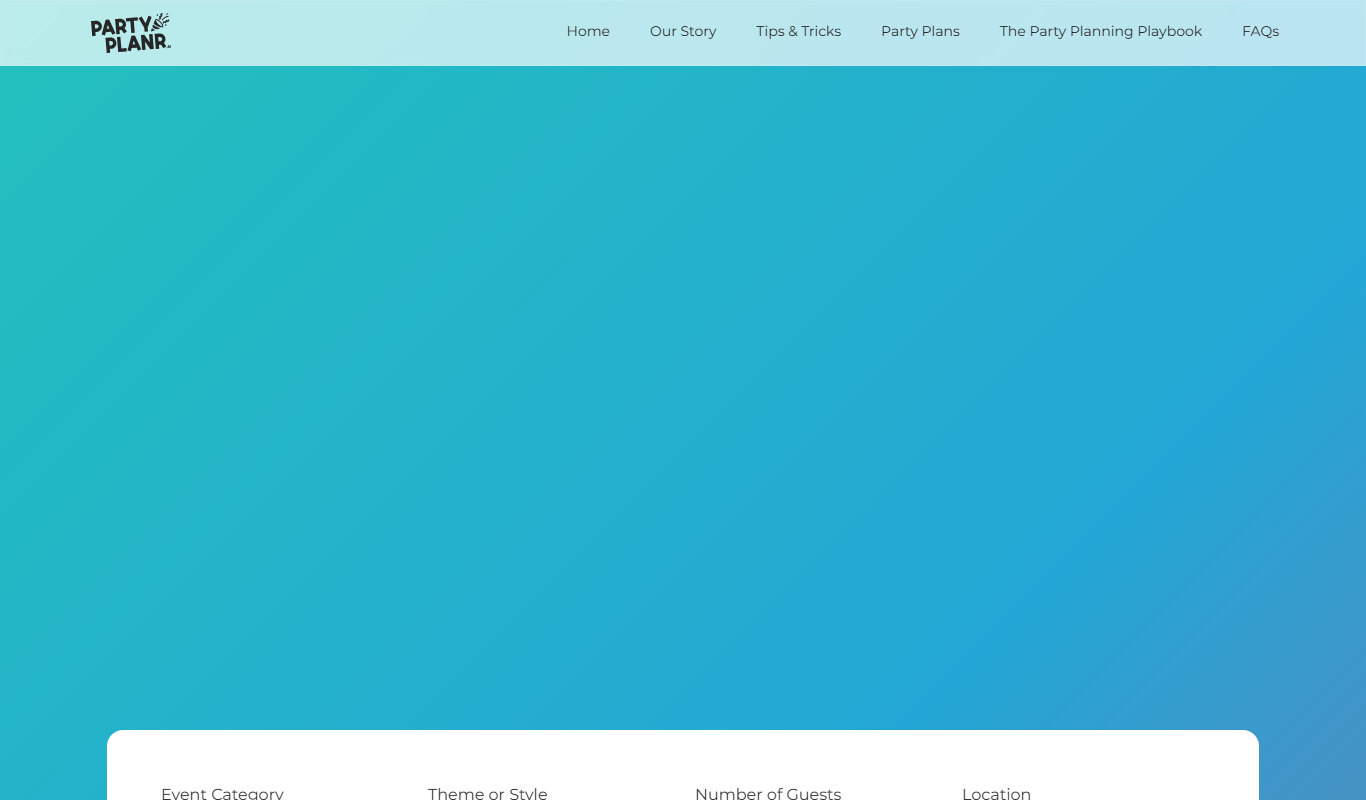Click the Event Category label
The image size is (1366, 800).
(x=222, y=793)
